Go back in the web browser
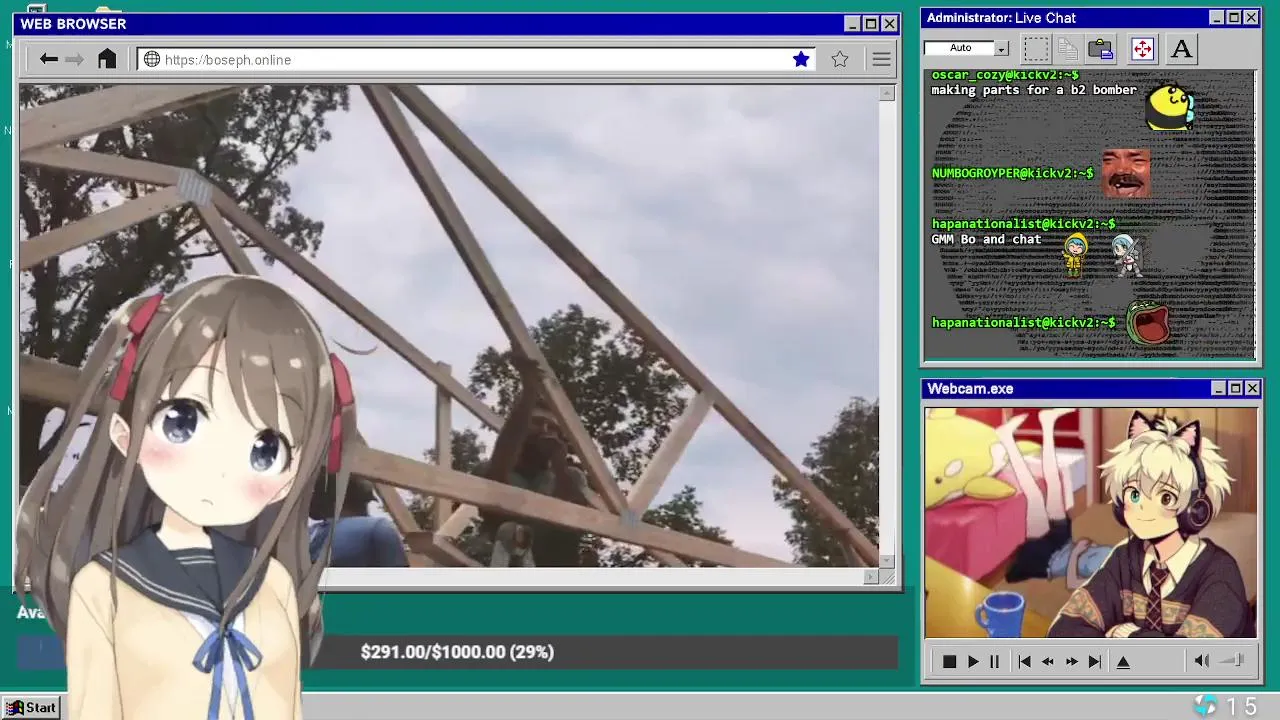This screenshot has height=720, width=1280. pos(48,60)
